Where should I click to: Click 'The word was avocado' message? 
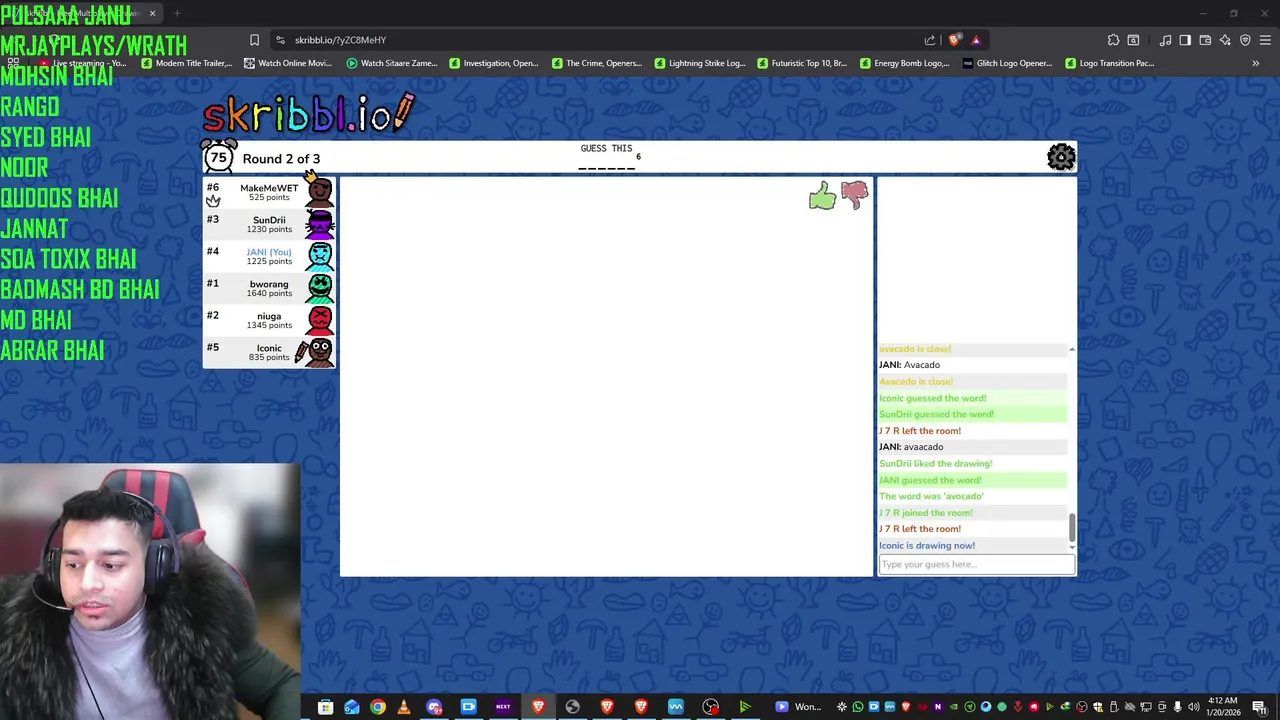931,496
